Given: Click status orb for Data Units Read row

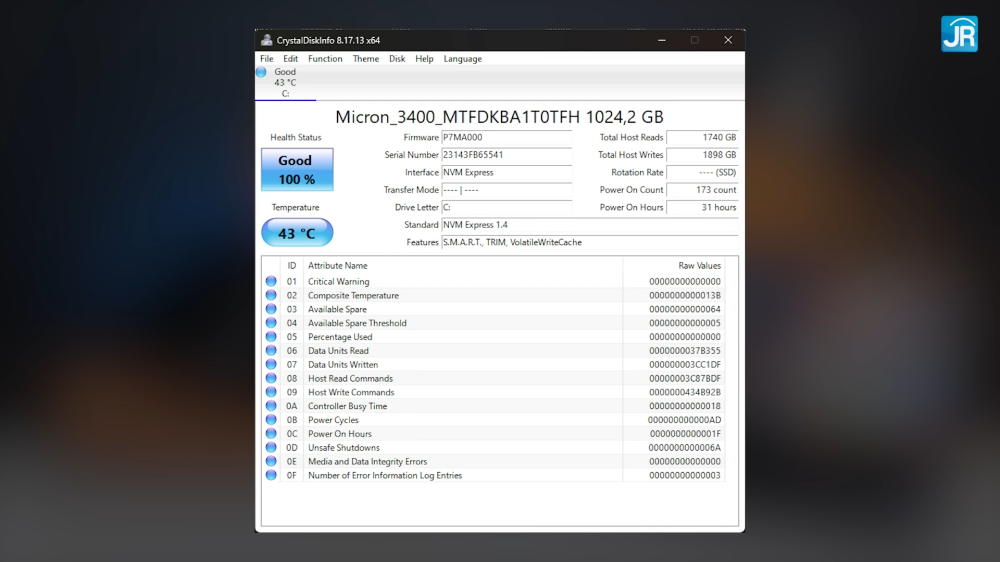Looking at the screenshot, I should click(271, 350).
